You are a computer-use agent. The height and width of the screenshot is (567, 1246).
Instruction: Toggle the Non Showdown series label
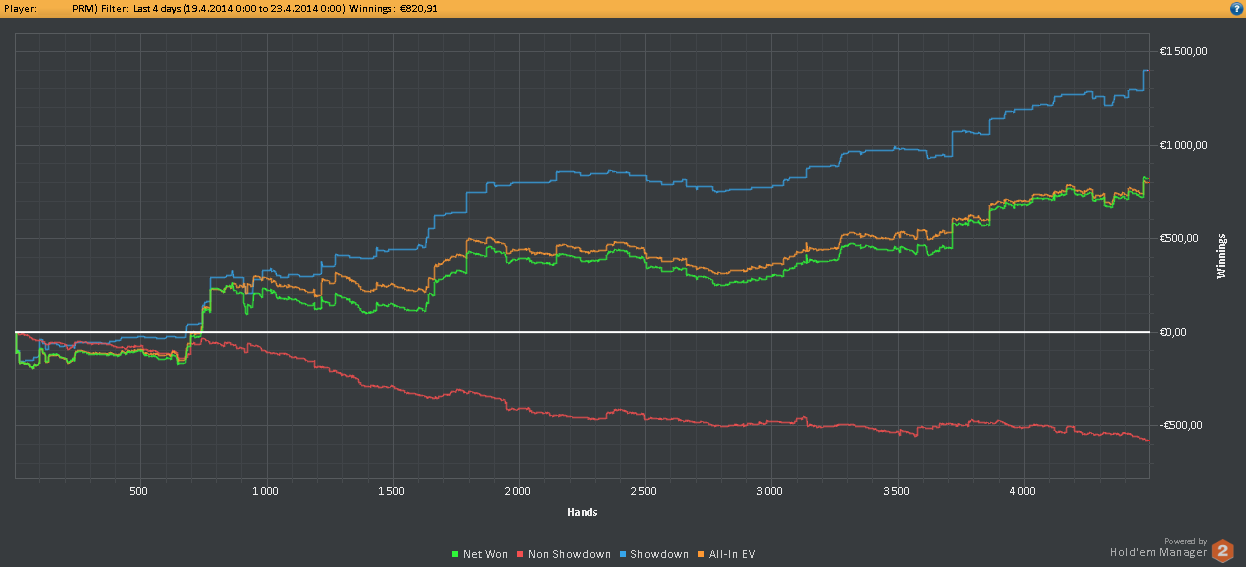click(x=569, y=554)
